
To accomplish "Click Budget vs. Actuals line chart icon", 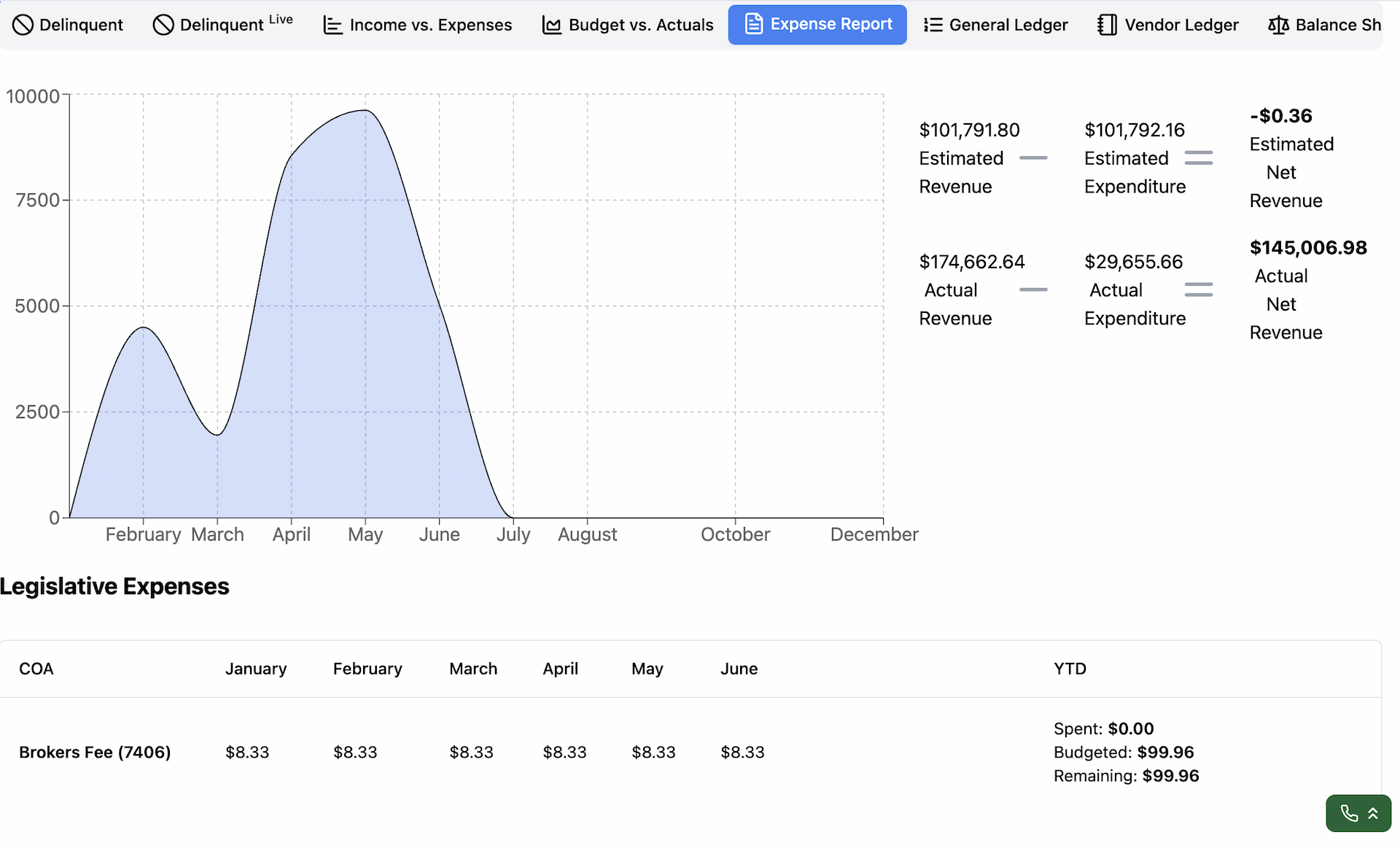I will pyautogui.click(x=552, y=26).
